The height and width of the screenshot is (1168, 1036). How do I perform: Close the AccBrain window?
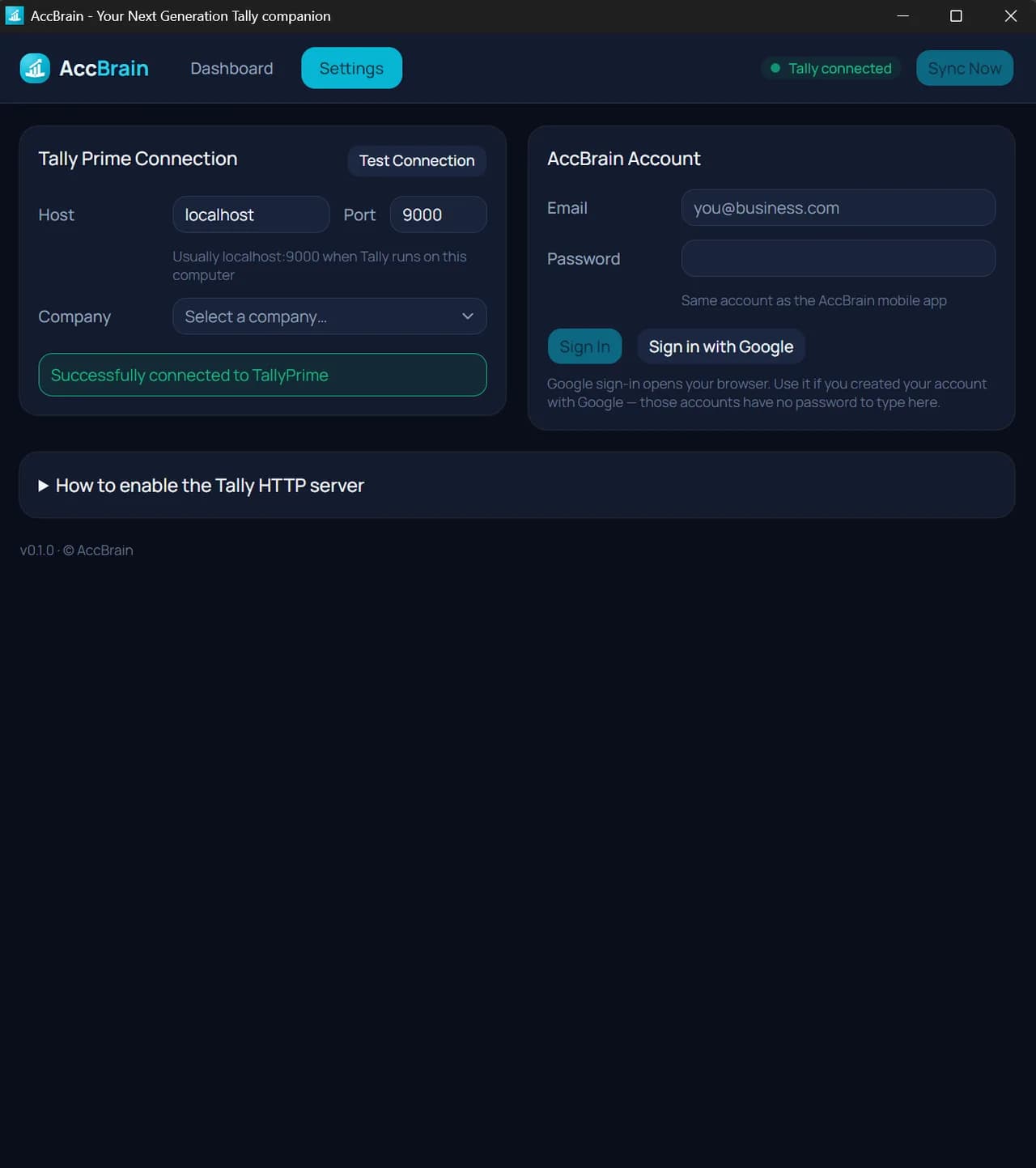coord(1010,16)
